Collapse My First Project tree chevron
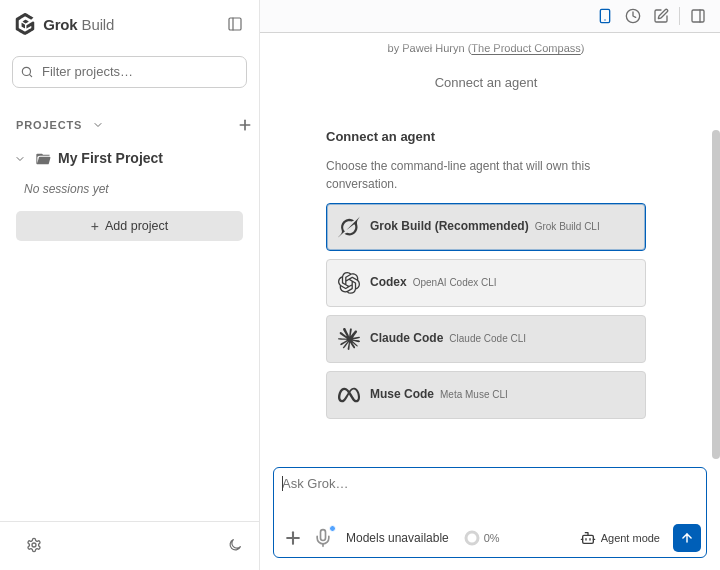This screenshot has height=570, width=720. click(x=20, y=159)
